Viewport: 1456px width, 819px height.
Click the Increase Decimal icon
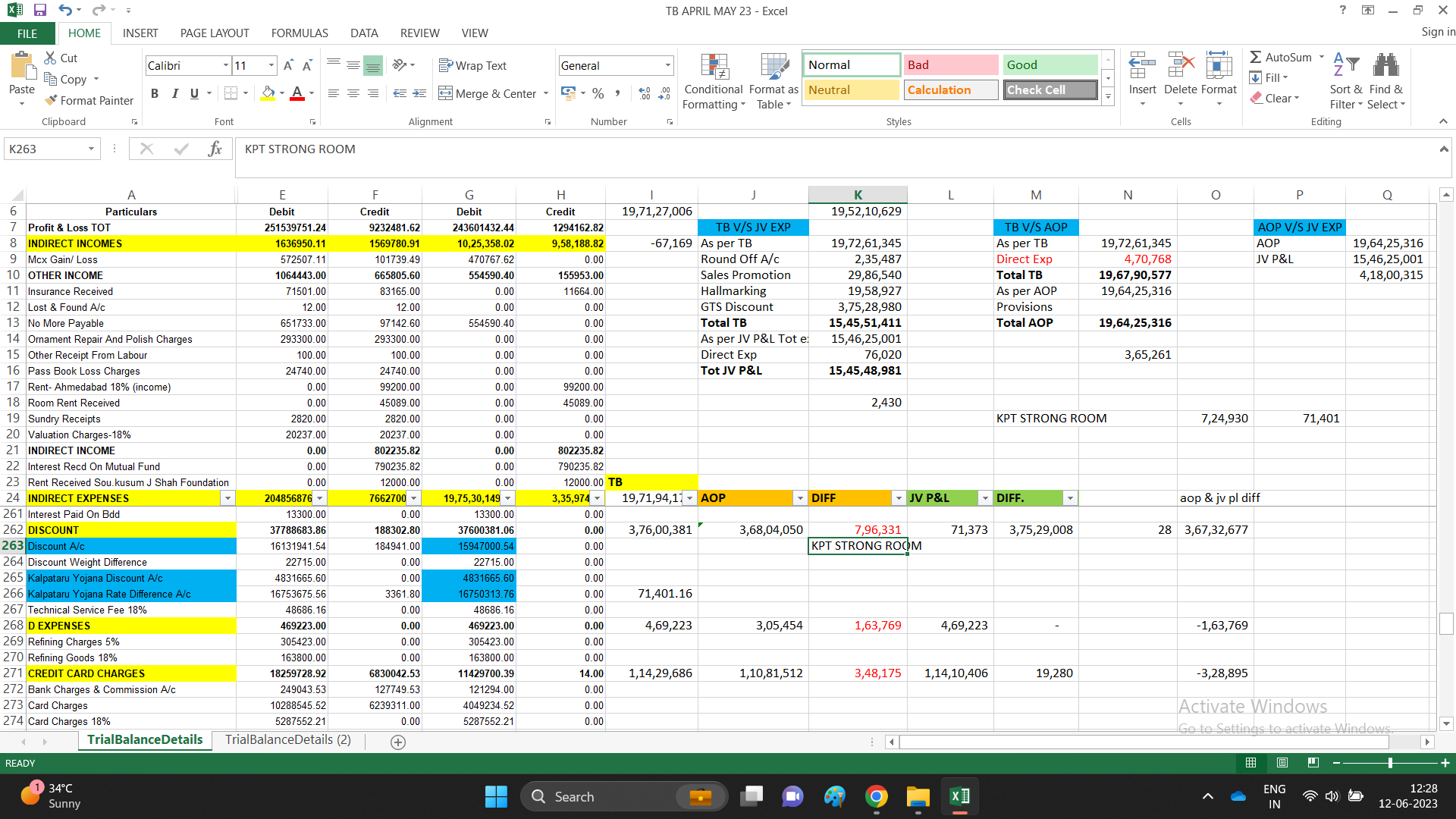pos(645,93)
